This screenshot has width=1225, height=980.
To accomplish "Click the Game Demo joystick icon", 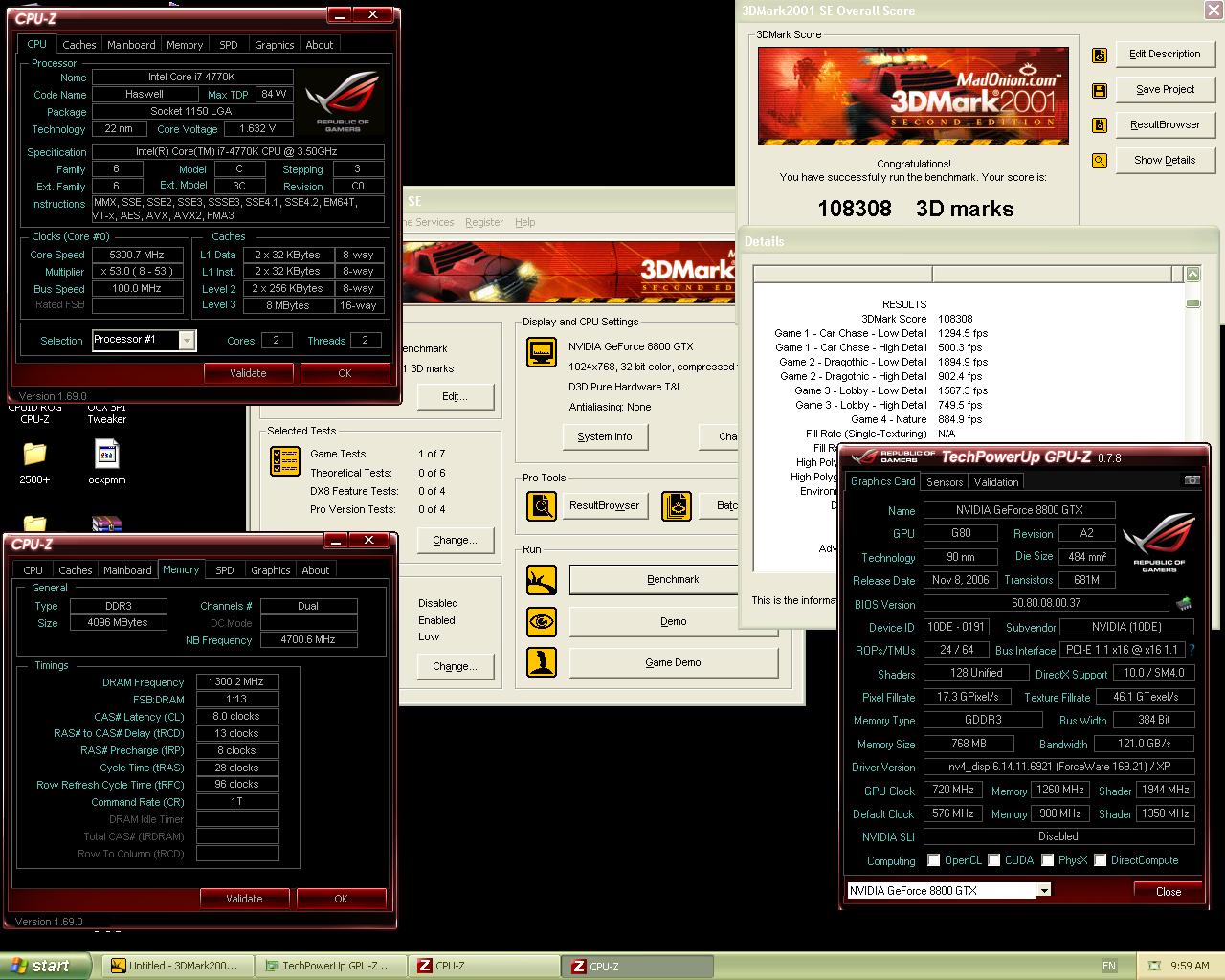I will [x=542, y=662].
